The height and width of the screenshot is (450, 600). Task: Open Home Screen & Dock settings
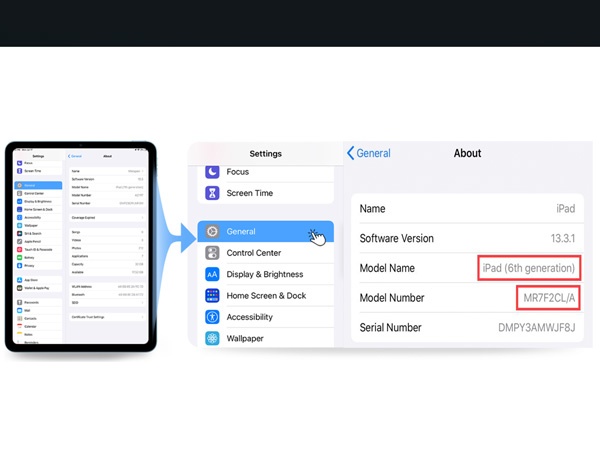click(x=266, y=295)
